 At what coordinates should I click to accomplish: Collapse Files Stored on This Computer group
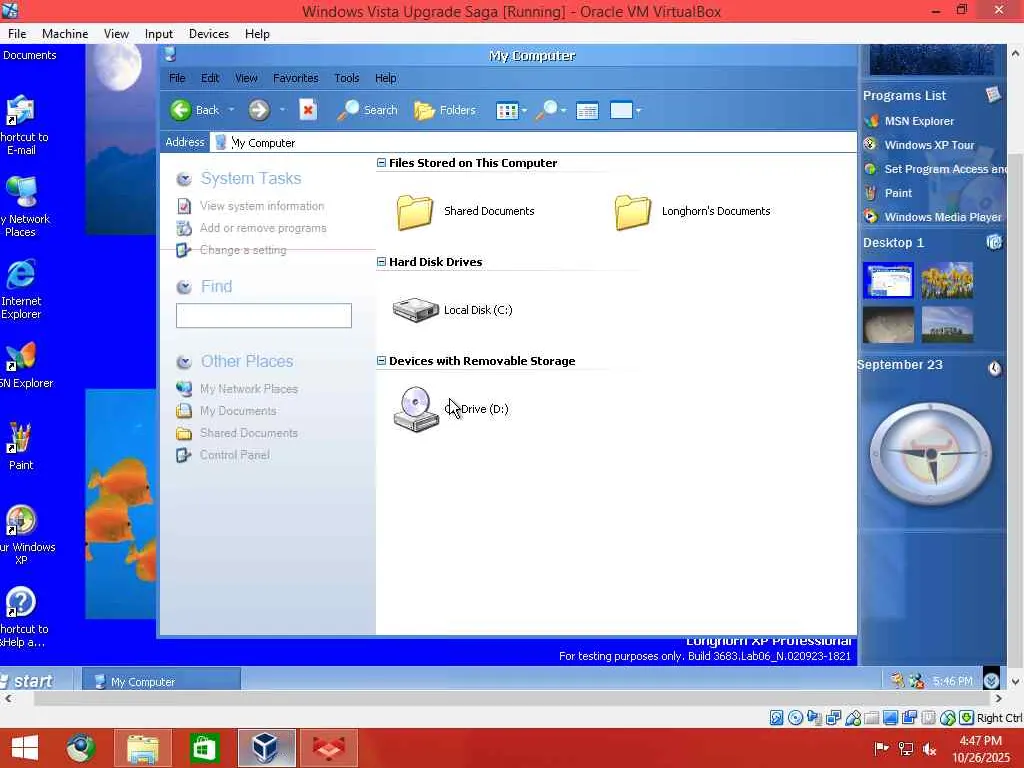point(381,163)
